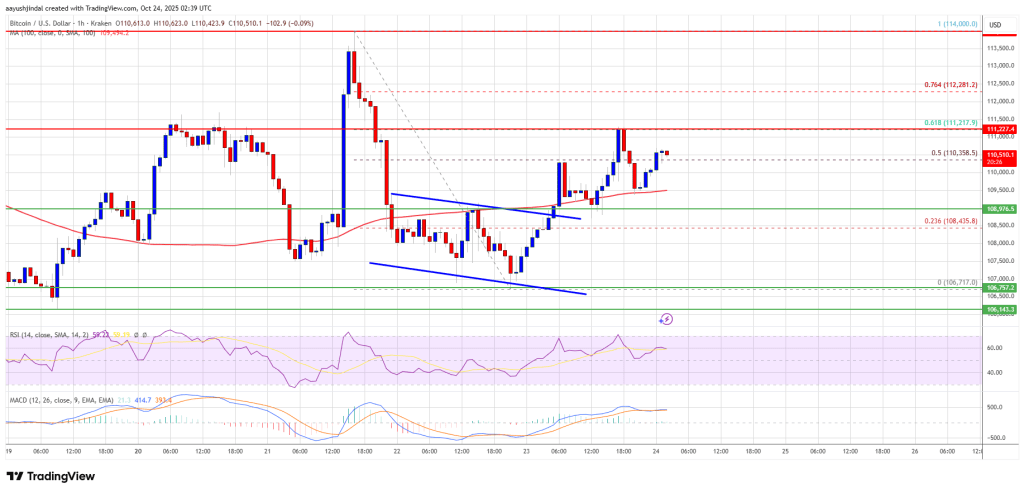Click the red 111,227.4 price axis label
Image resolution: width=1024 pixels, height=493 pixels.
pos(999,129)
